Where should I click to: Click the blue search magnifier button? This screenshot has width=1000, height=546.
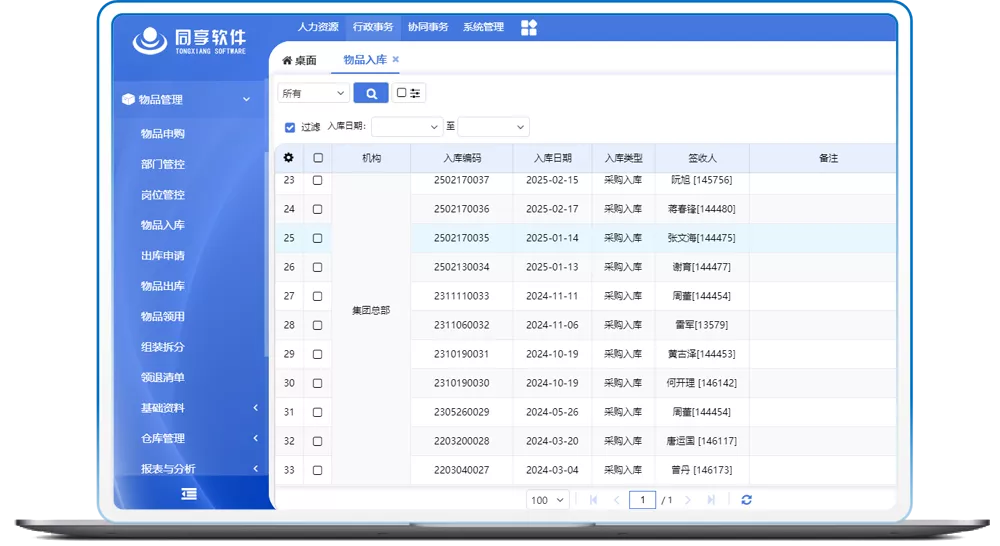click(371, 93)
